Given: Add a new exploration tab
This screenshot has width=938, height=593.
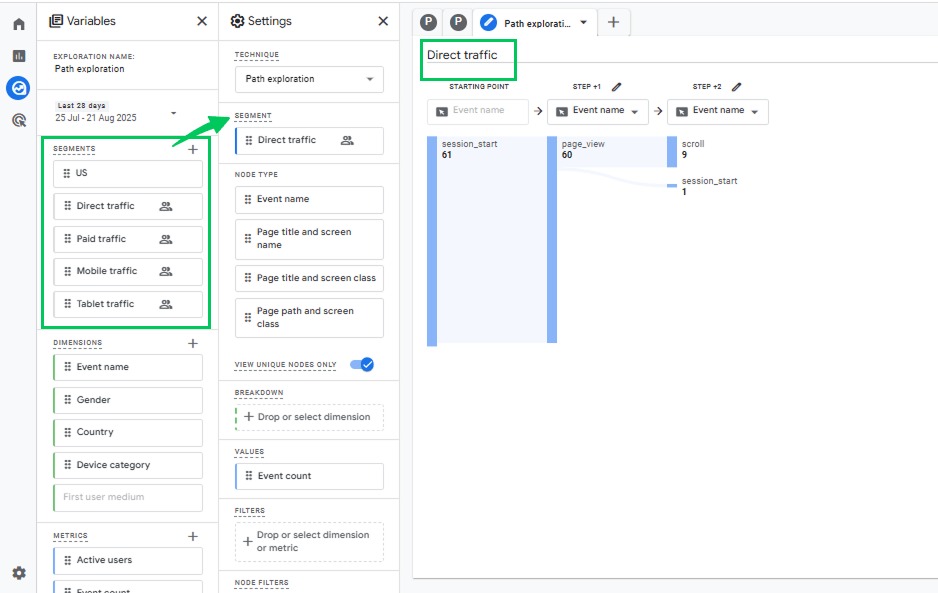Looking at the screenshot, I should coord(613,23).
